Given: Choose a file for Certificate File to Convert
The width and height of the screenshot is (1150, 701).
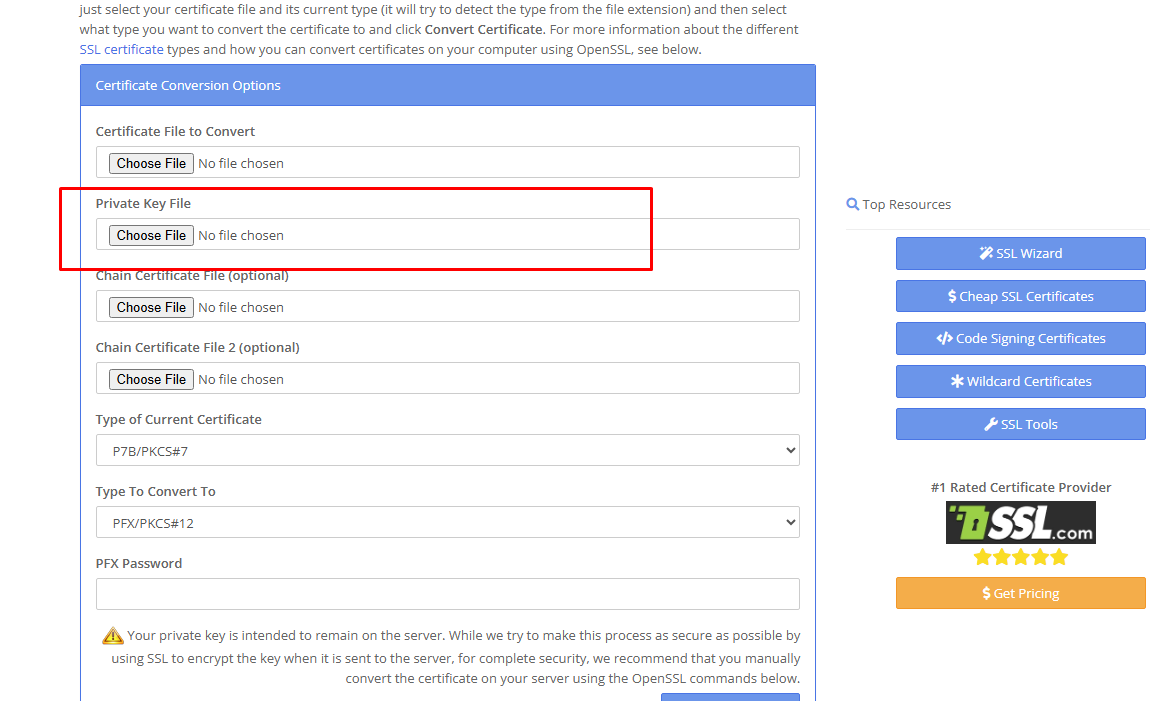Looking at the screenshot, I should (x=151, y=163).
